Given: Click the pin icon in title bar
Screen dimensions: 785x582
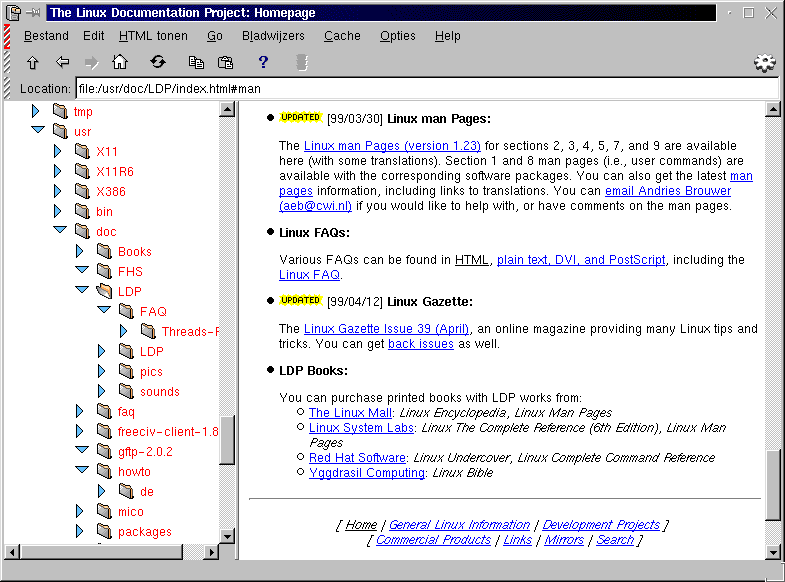Looking at the screenshot, I should pyautogui.click(x=34, y=13).
